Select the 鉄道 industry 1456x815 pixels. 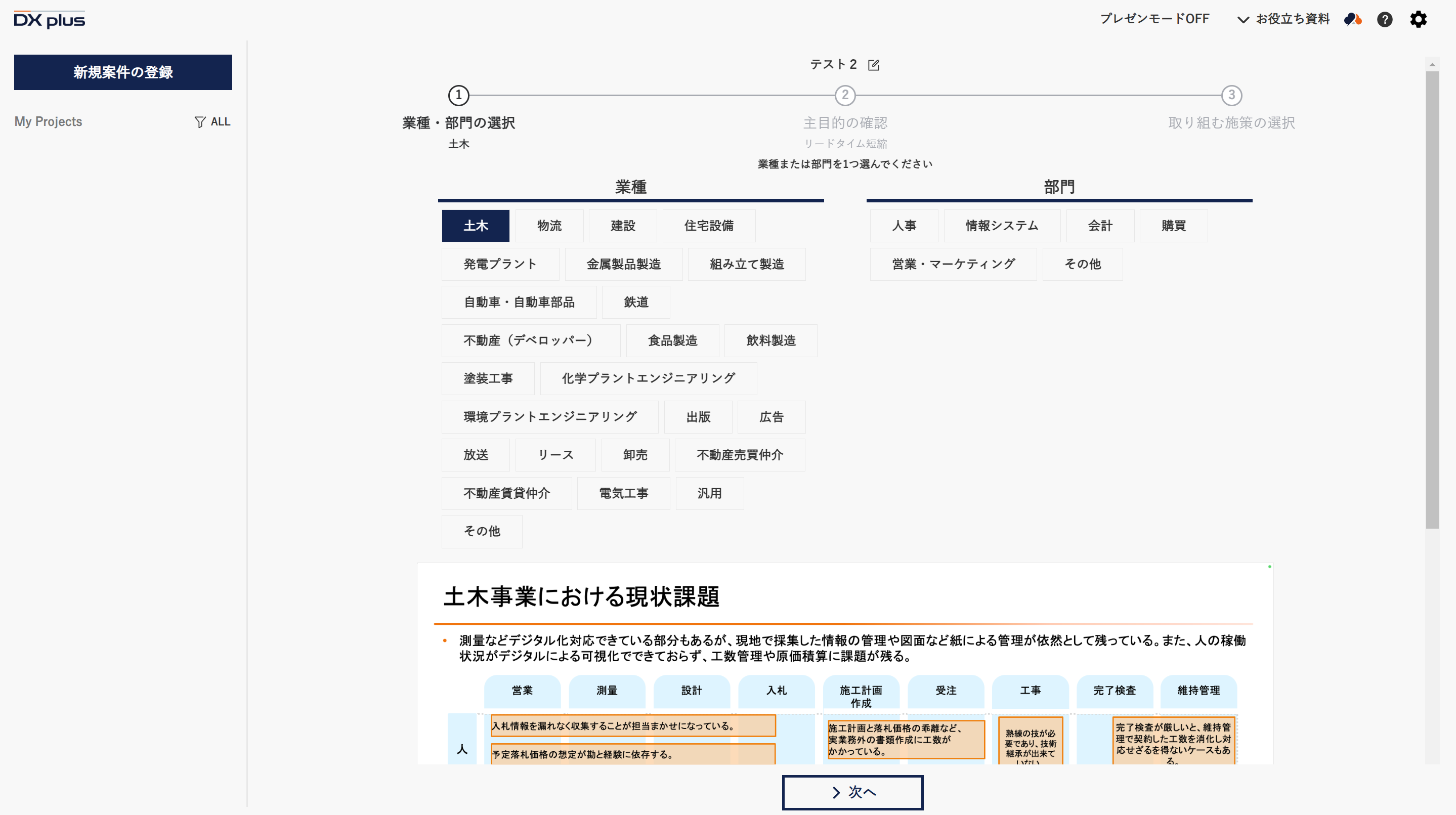636,303
